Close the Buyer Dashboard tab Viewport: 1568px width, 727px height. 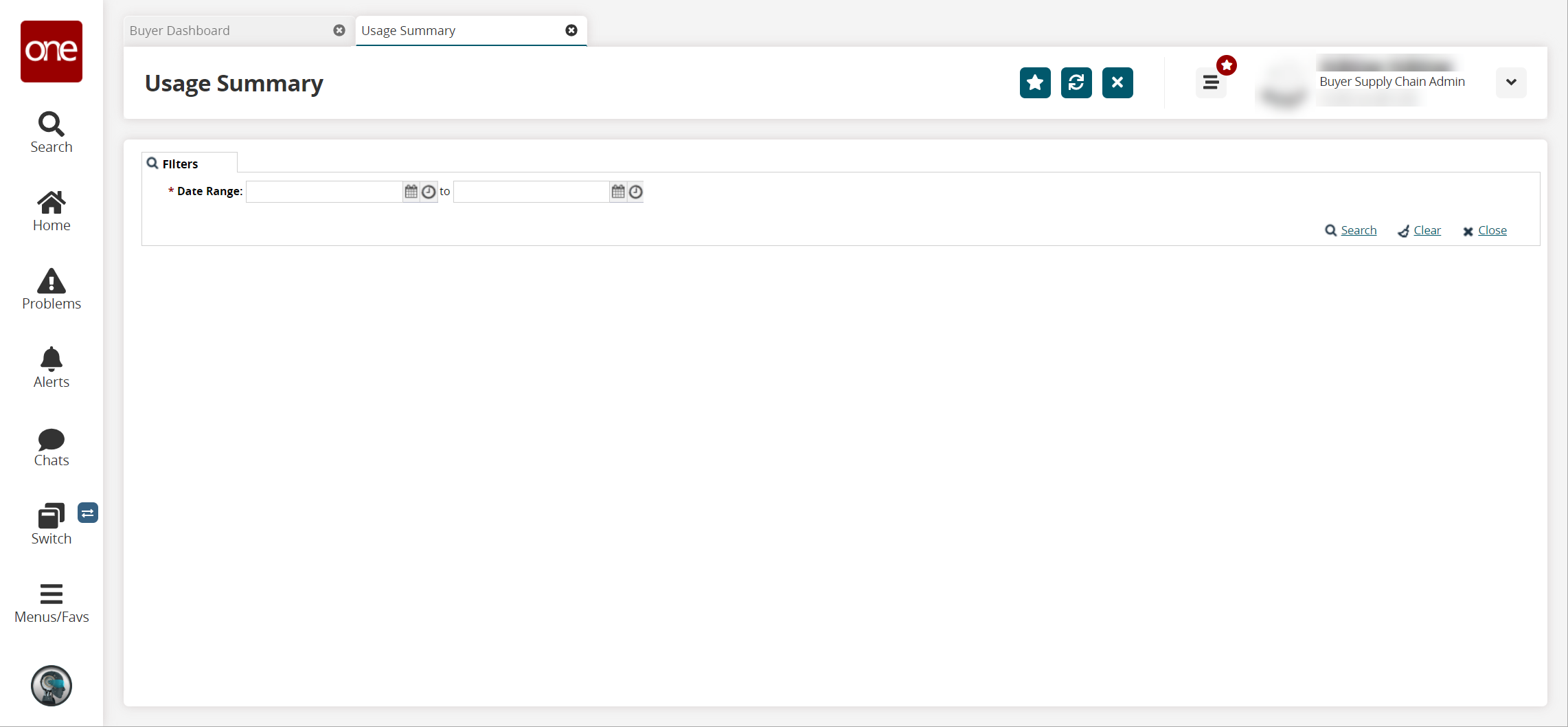[x=339, y=30]
